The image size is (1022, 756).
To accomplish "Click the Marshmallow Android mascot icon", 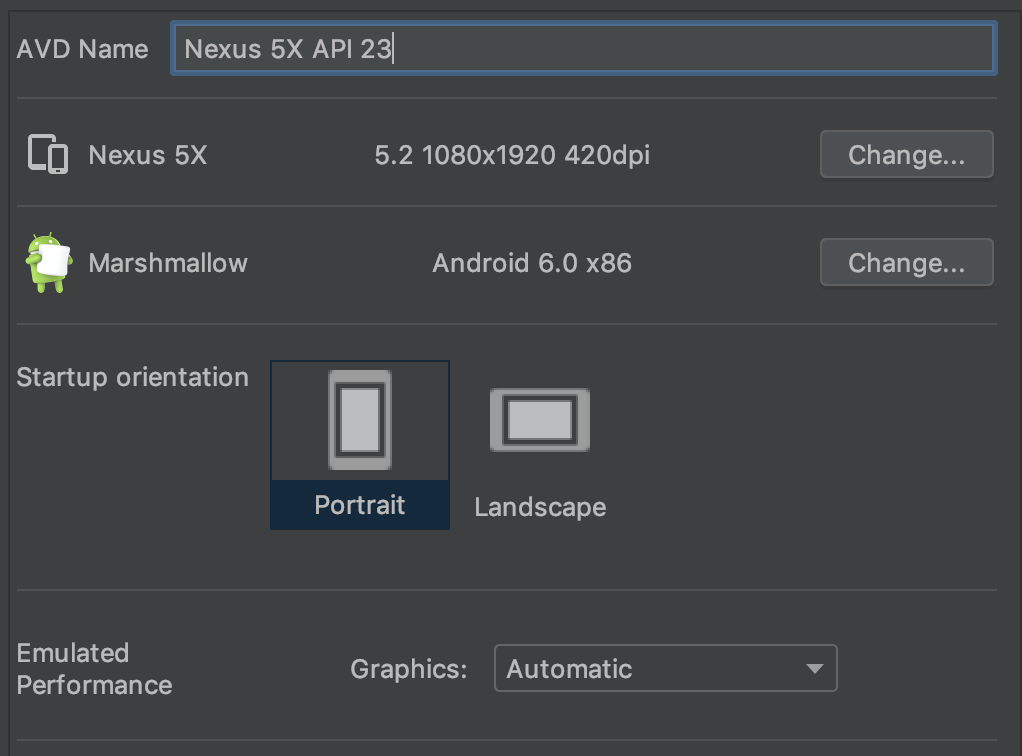I will click(x=48, y=263).
